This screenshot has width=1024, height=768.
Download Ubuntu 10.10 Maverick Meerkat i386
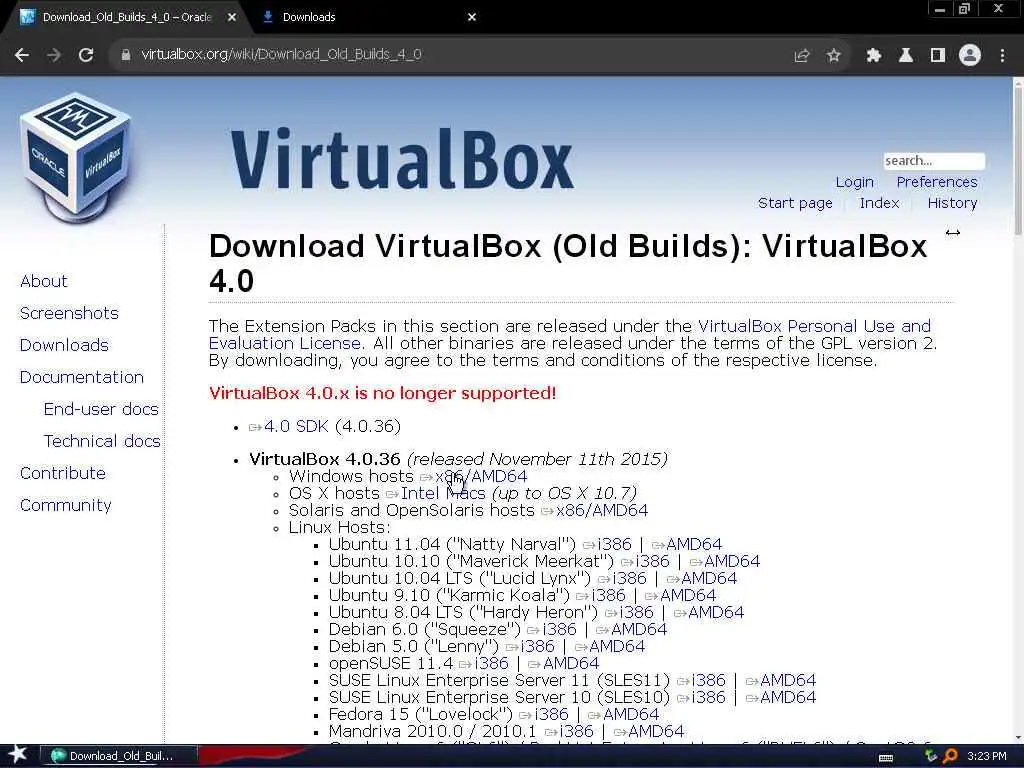645,562
